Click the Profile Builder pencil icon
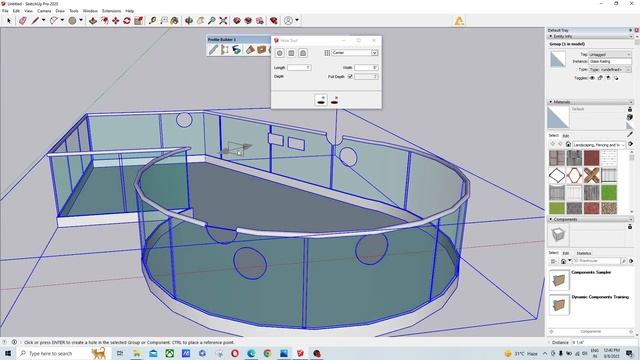 coord(213,50)
